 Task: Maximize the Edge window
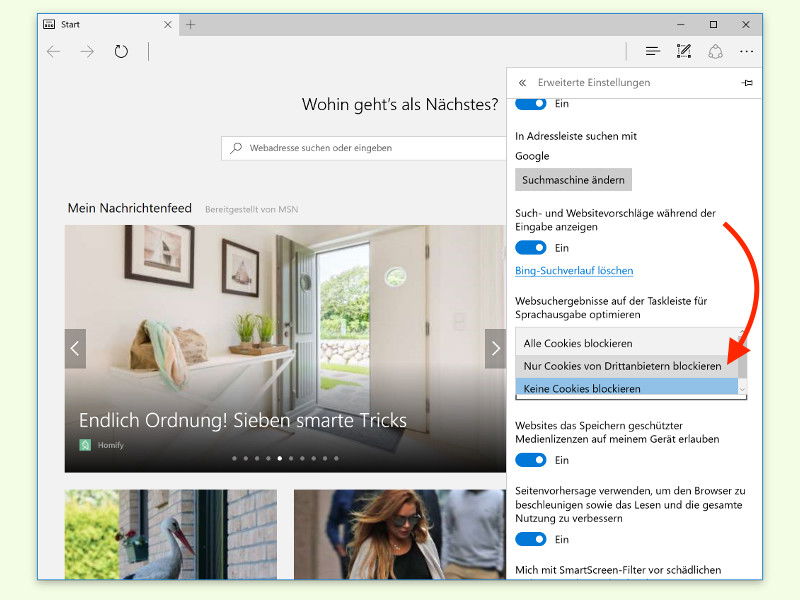click(x=713, y=24)
